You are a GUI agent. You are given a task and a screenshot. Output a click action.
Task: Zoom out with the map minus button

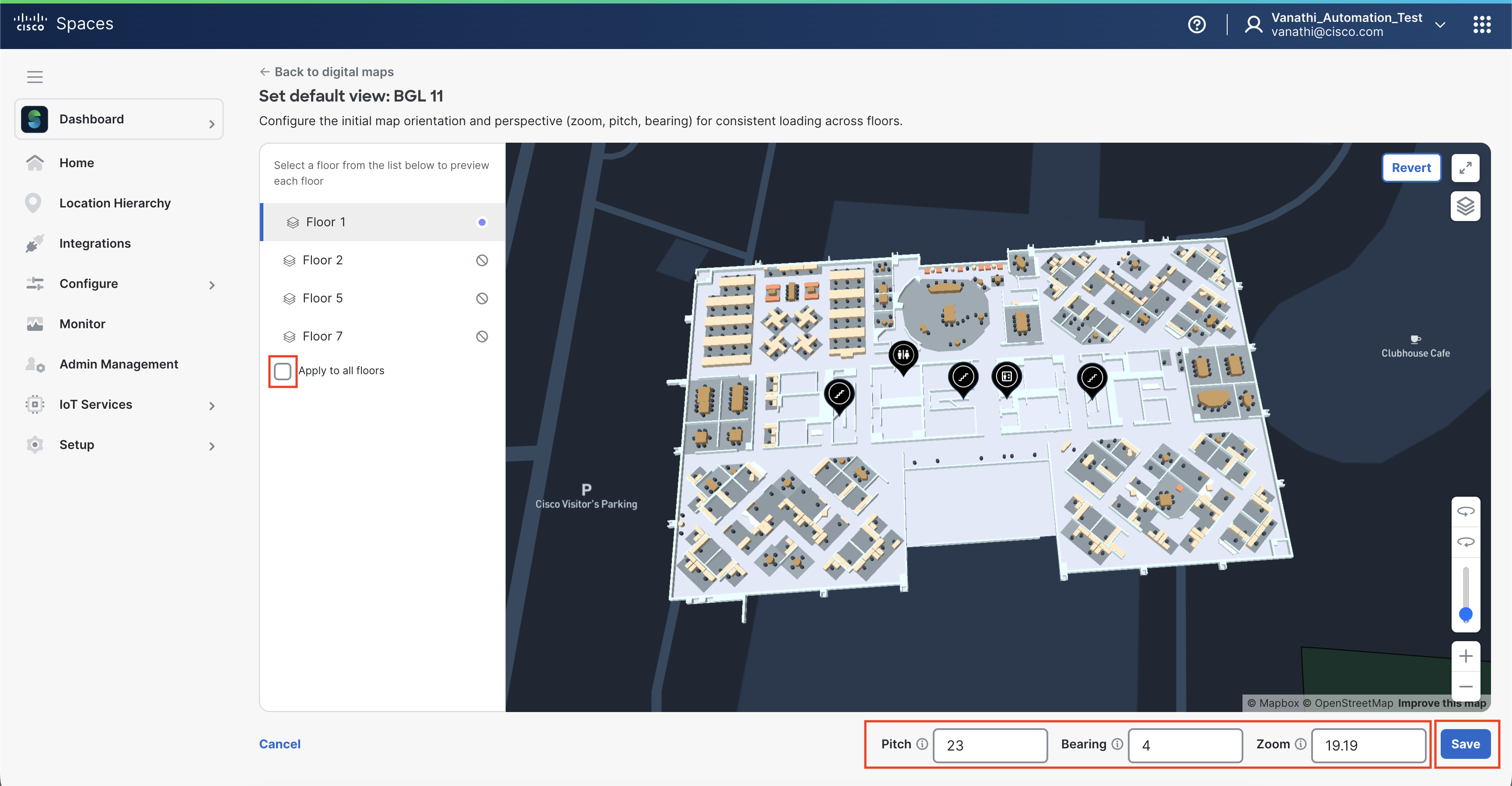point(1465,686)
